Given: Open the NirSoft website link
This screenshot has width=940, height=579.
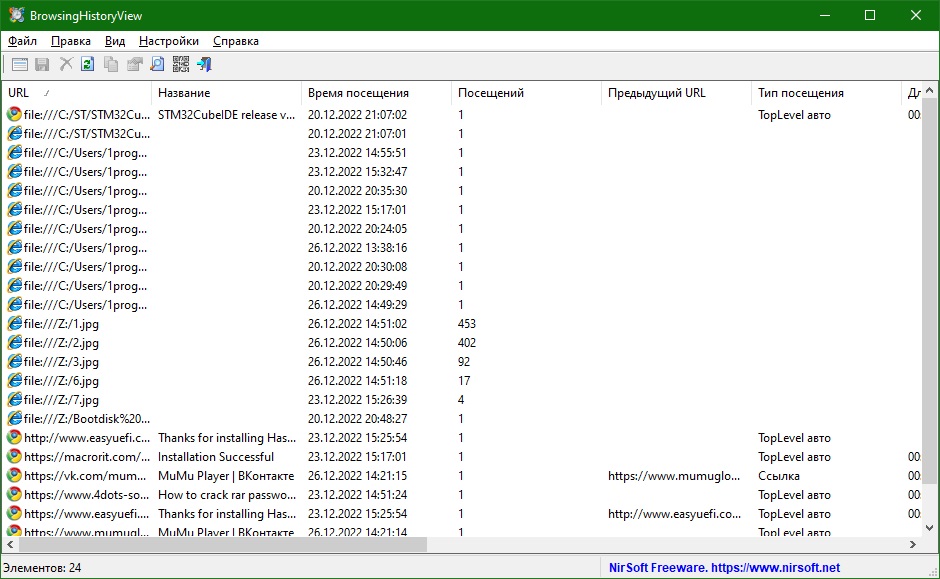Looking at the screenshot, I should [x=724, y=568].
